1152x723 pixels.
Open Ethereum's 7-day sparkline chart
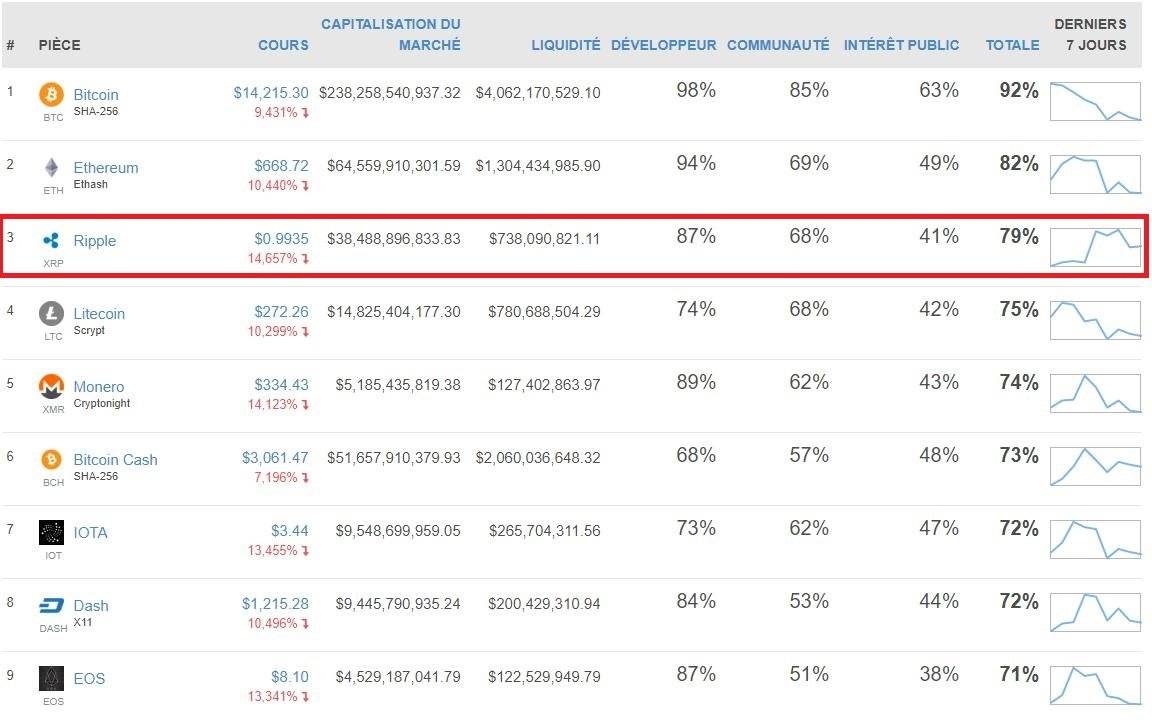(1095, 174)
